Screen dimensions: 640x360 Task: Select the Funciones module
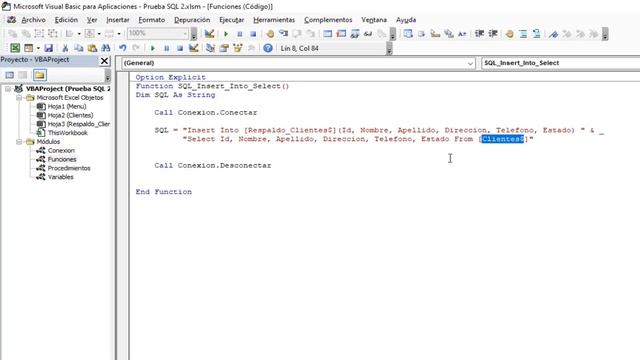point(62,160)
